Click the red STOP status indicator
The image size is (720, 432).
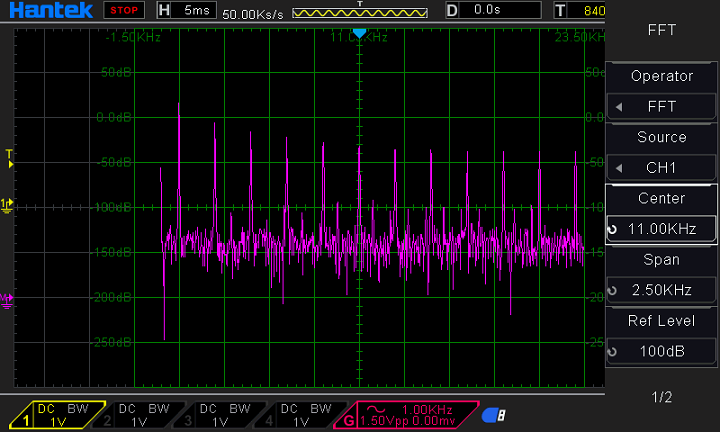(124, 11)
